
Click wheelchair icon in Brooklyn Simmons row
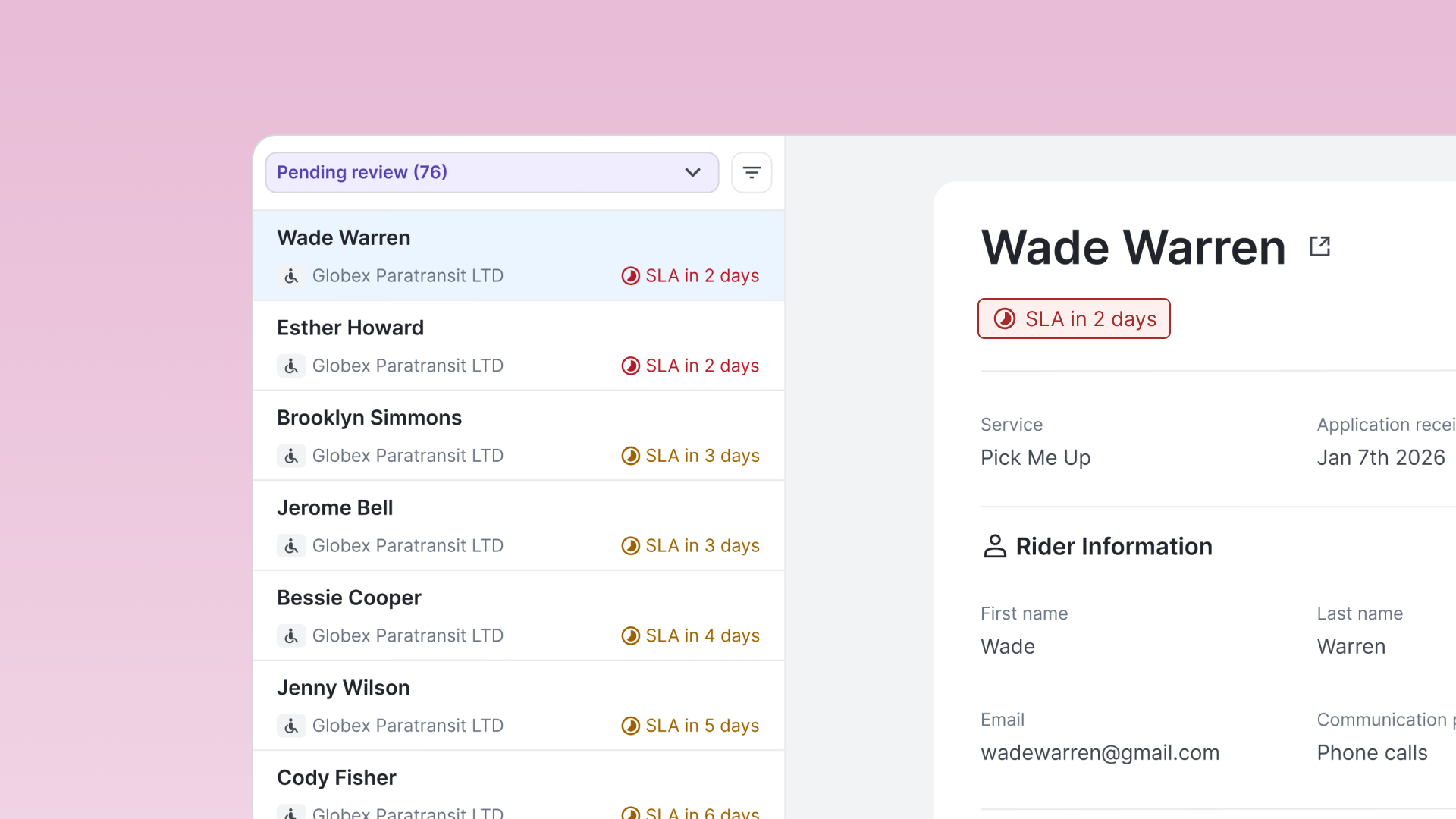pos(291,456)
